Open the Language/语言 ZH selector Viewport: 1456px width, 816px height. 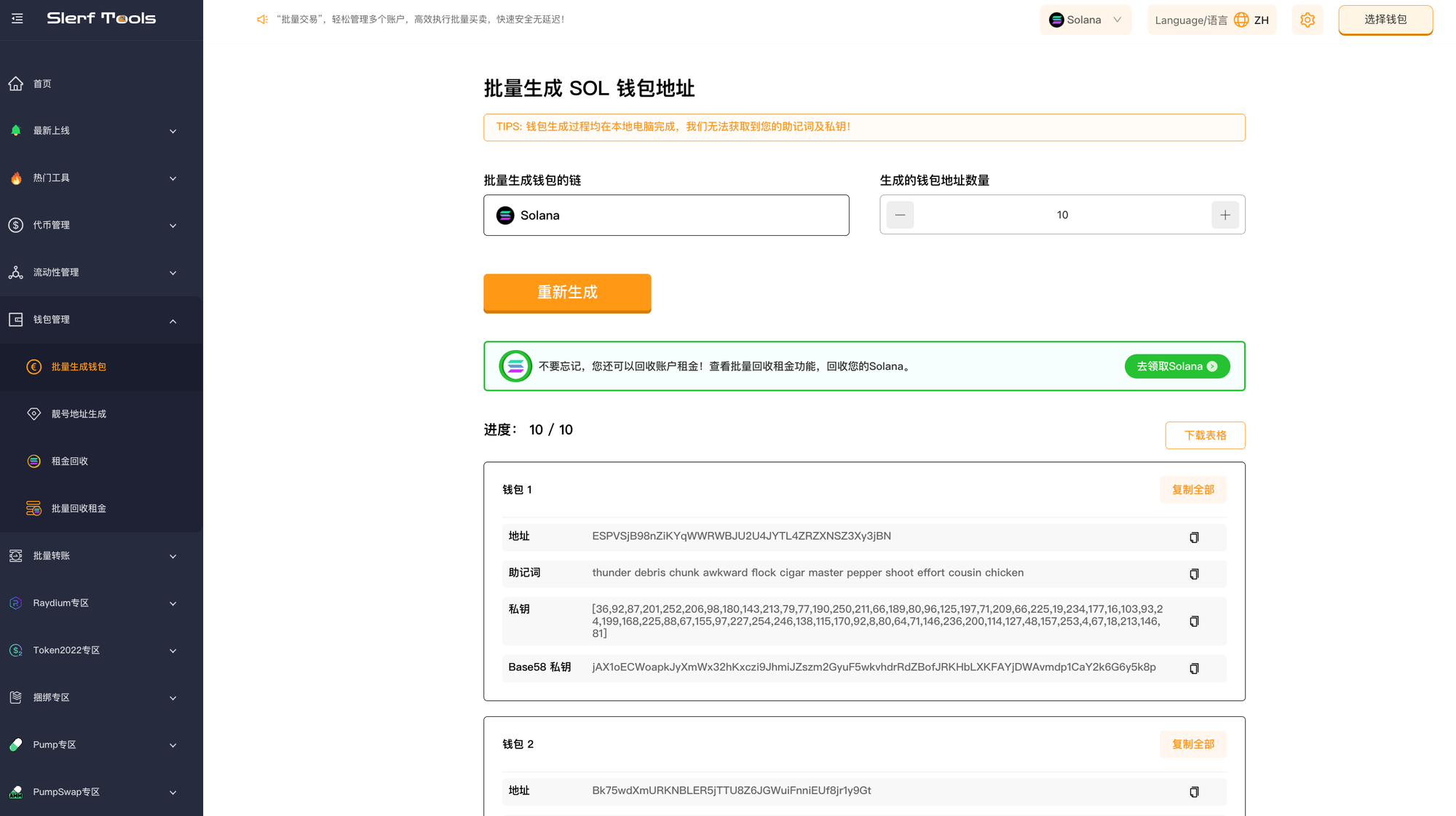pos(1212,20)
